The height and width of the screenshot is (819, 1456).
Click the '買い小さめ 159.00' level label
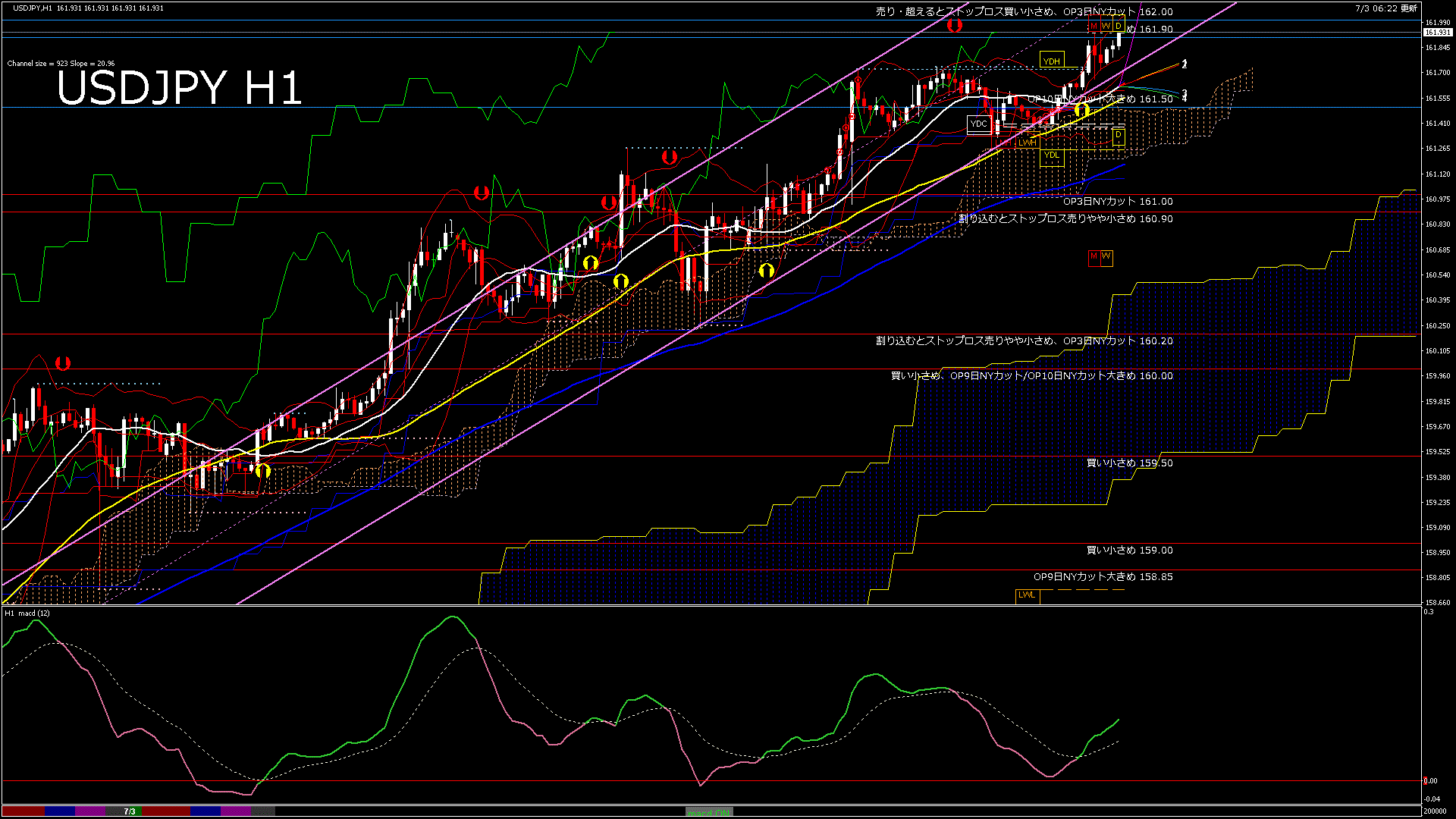1130,551
